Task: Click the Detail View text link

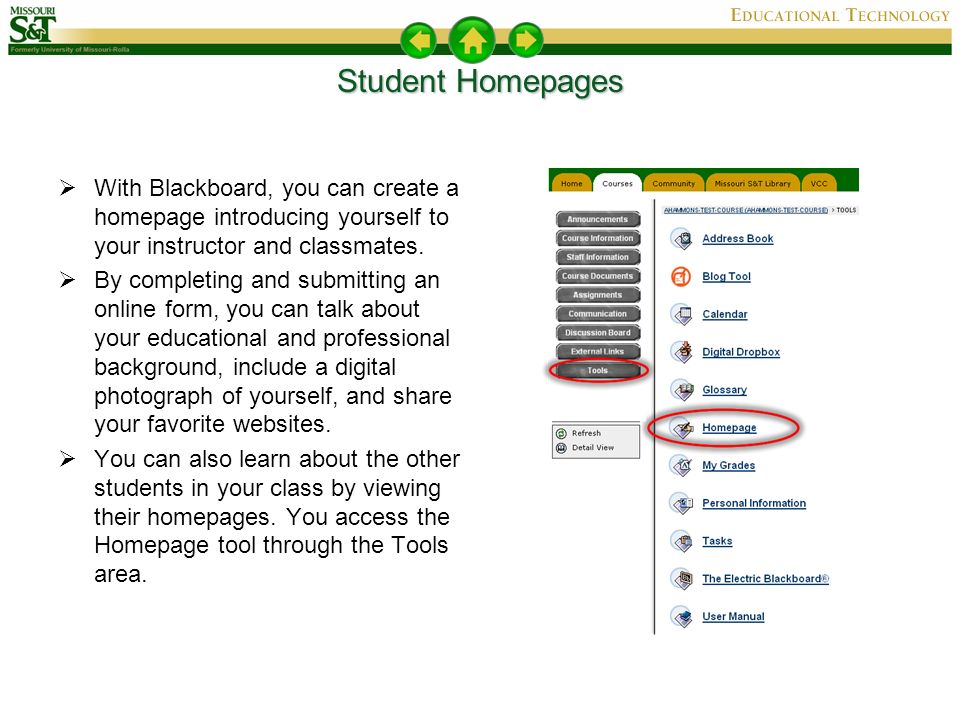Action: [x=593, y=448]
